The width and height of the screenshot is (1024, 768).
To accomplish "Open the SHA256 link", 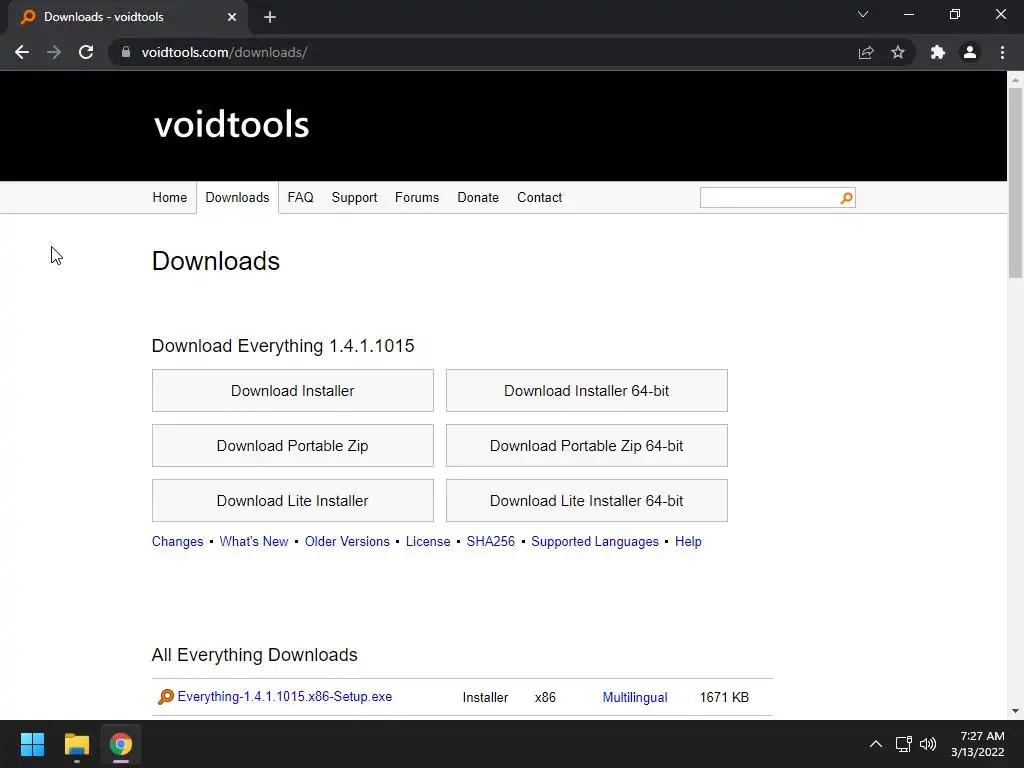I will click(490, 541).
